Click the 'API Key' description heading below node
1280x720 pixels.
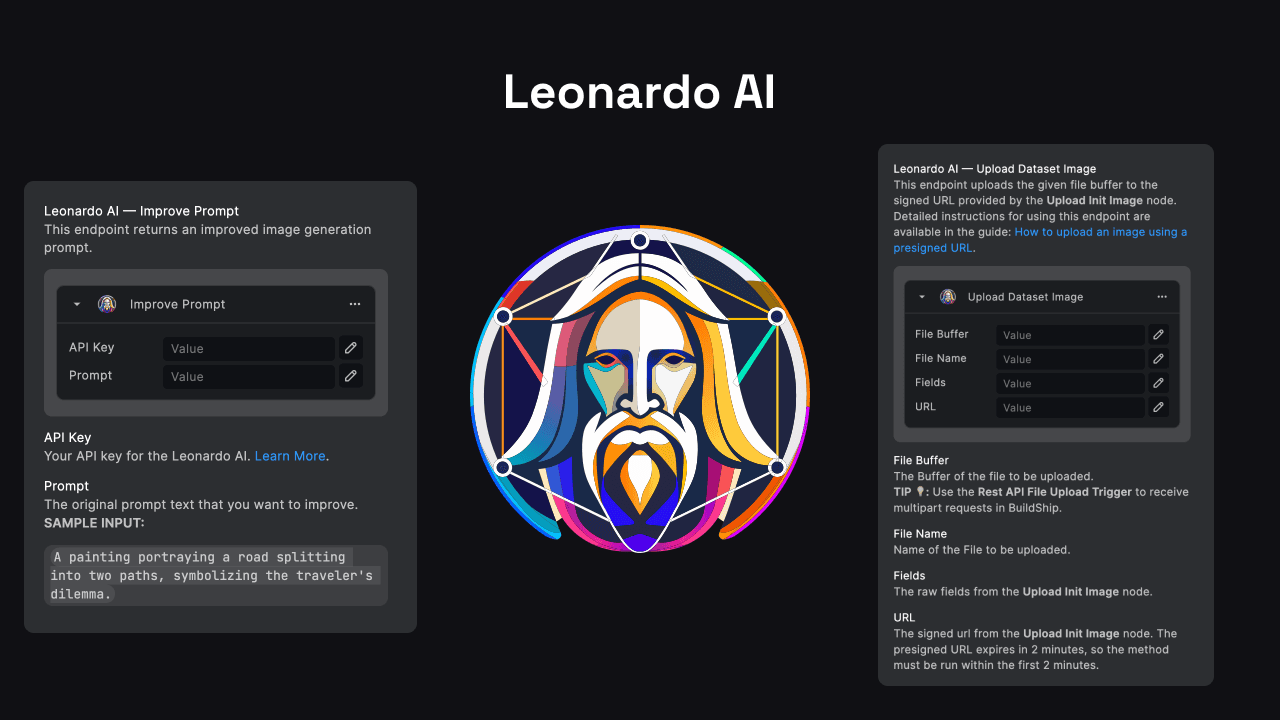(x=68, y=438)
